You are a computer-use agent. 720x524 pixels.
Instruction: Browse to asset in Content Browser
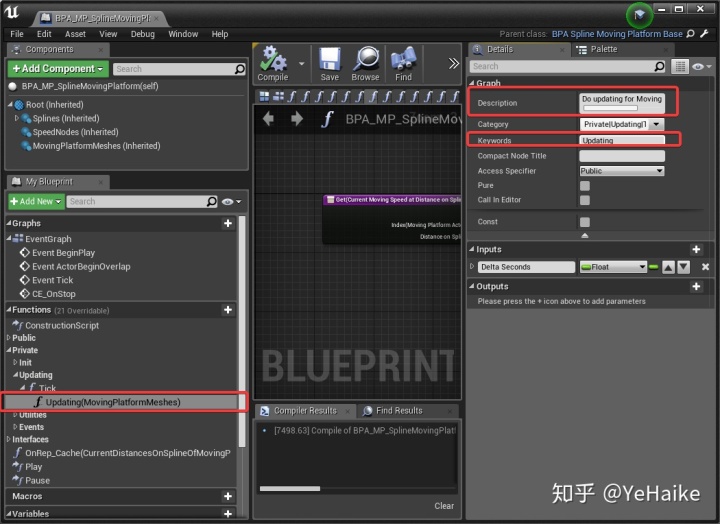[x=366, y=64]
